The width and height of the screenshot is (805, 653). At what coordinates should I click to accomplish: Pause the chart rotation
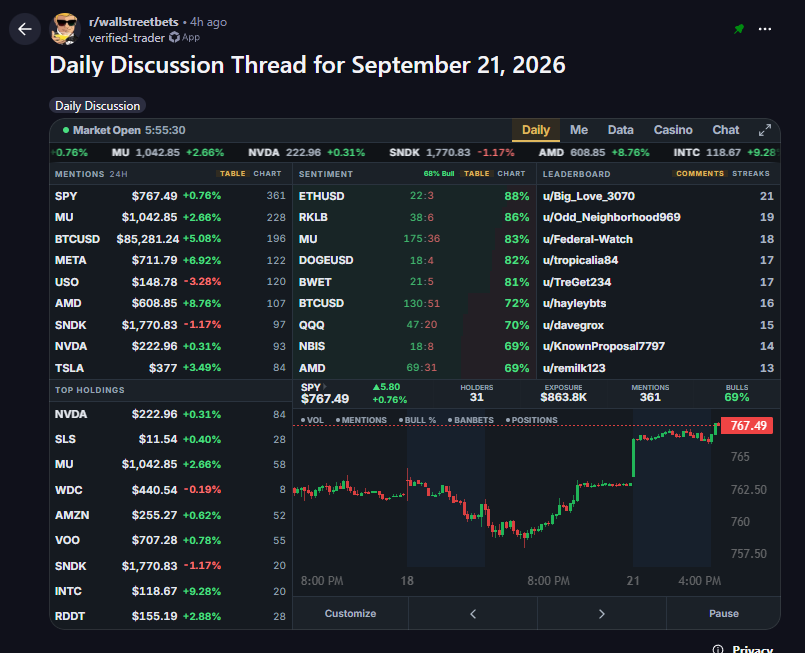point(723,614)
